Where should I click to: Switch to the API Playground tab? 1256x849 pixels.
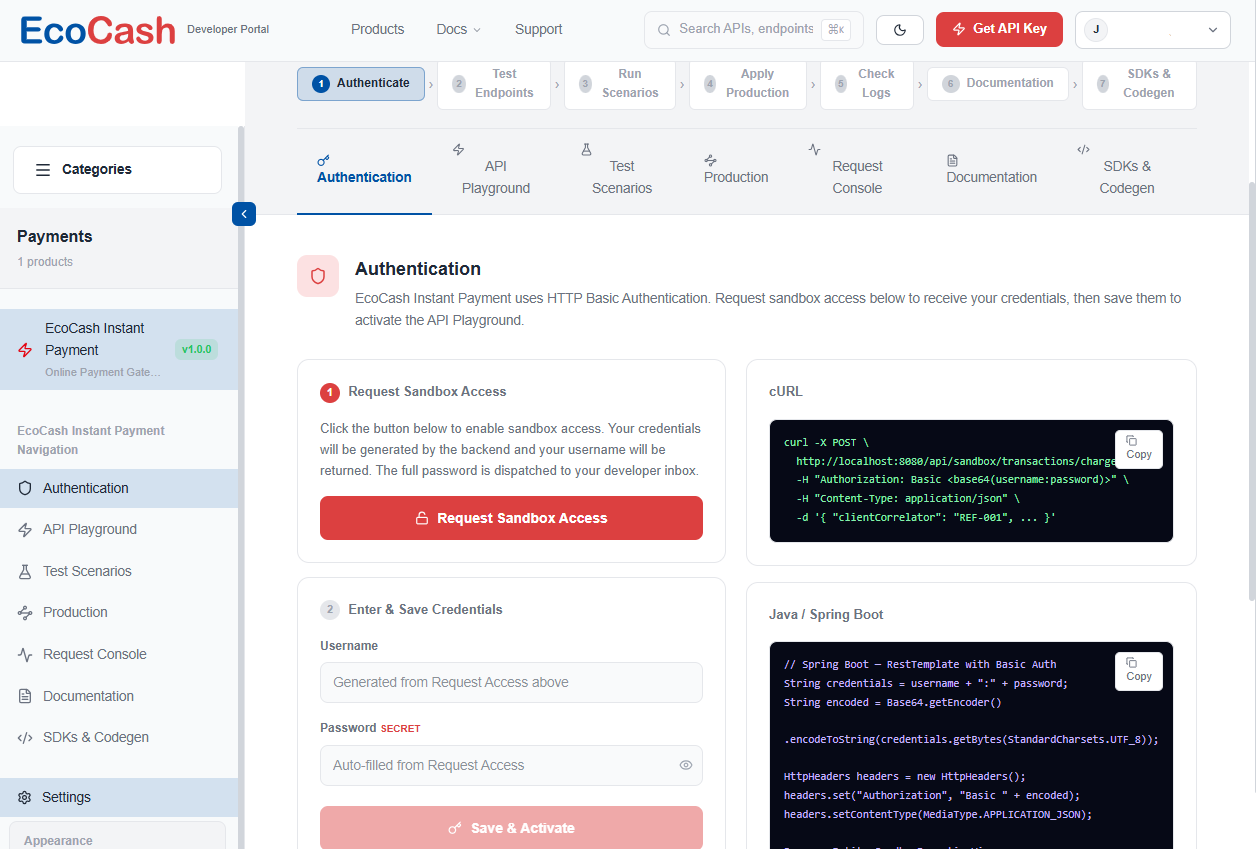496,172
